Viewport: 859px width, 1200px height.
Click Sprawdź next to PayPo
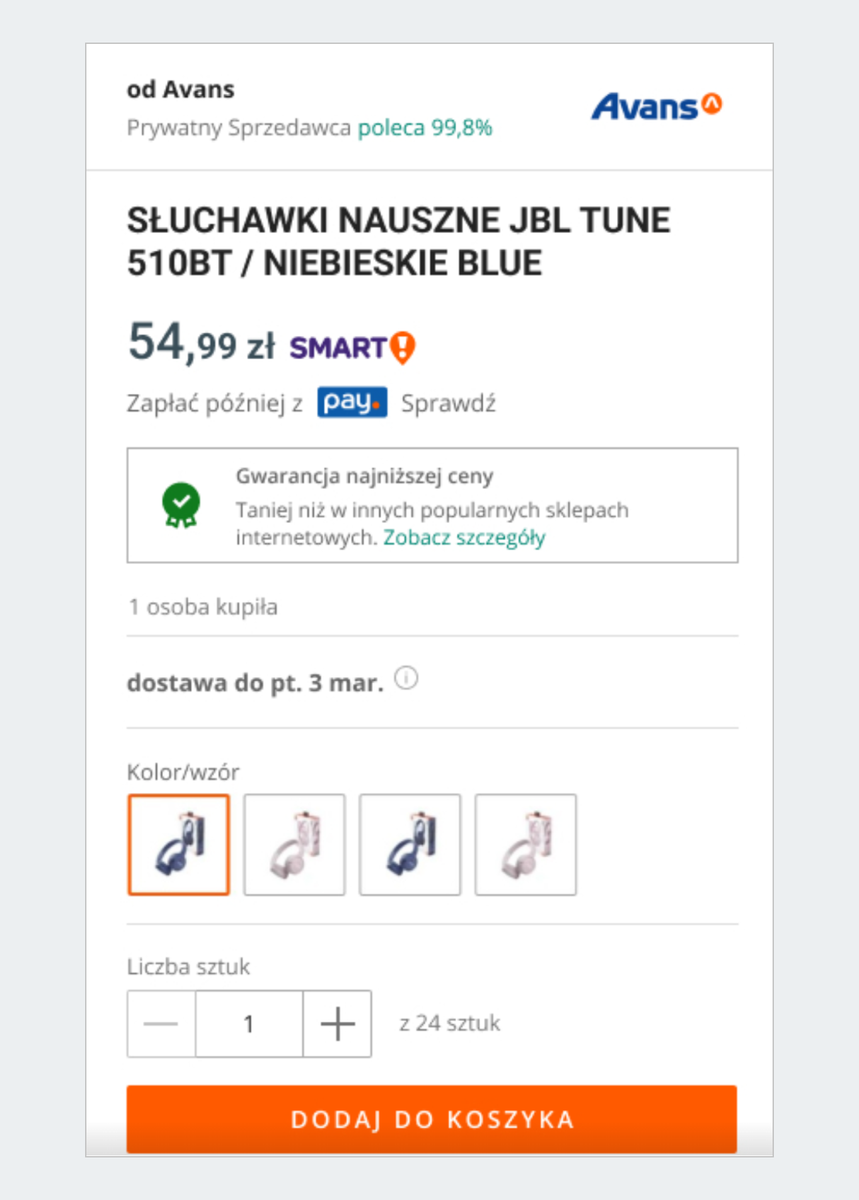[x=447, y=402]
